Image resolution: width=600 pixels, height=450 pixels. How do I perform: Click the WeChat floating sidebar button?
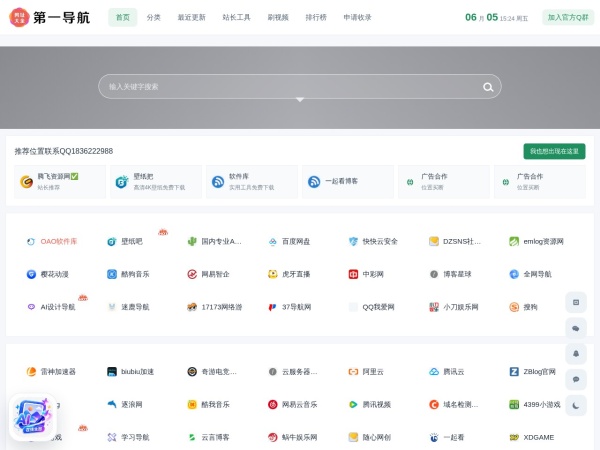(576, 328)
